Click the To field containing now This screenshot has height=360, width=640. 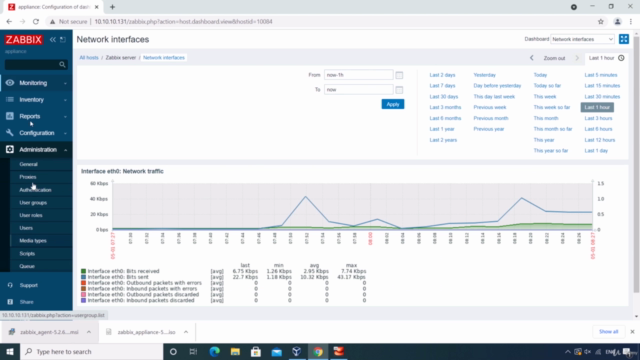pos(358,90)
